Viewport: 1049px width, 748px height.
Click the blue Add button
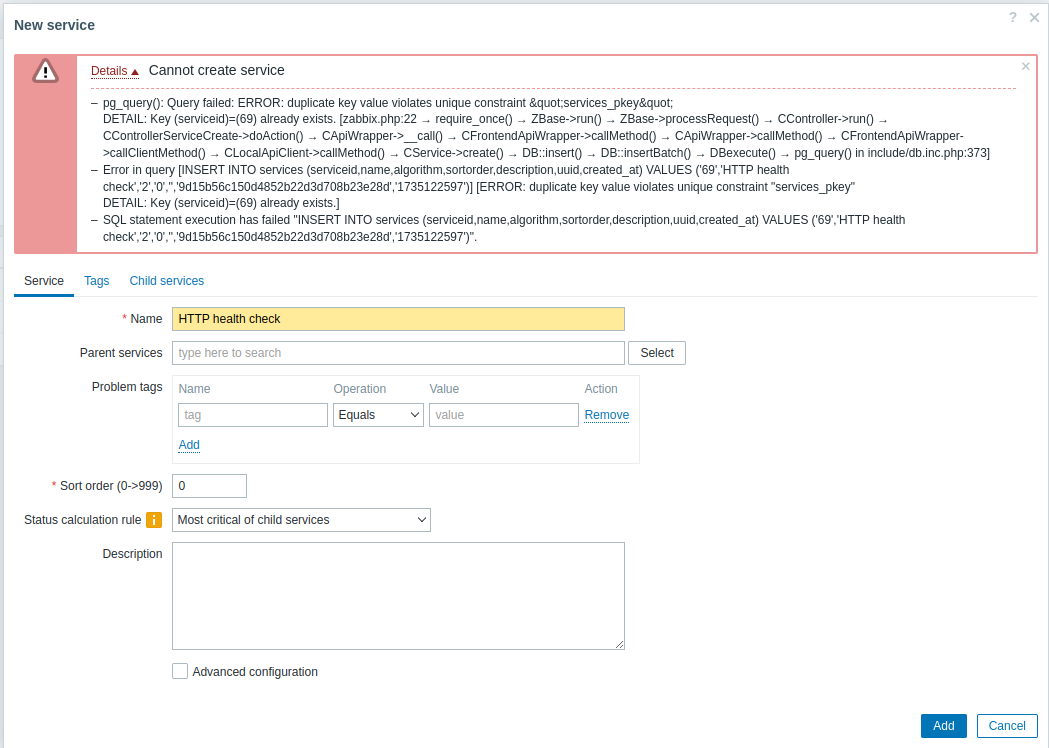[x=943, y=726]
